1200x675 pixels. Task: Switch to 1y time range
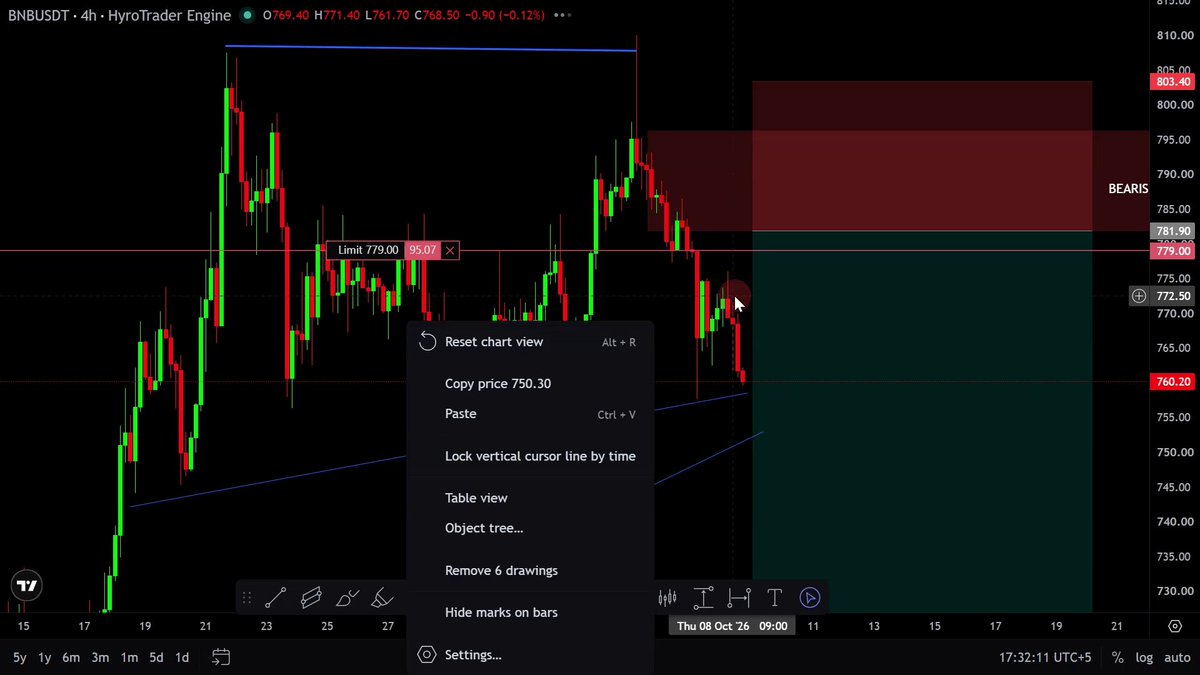45,657
